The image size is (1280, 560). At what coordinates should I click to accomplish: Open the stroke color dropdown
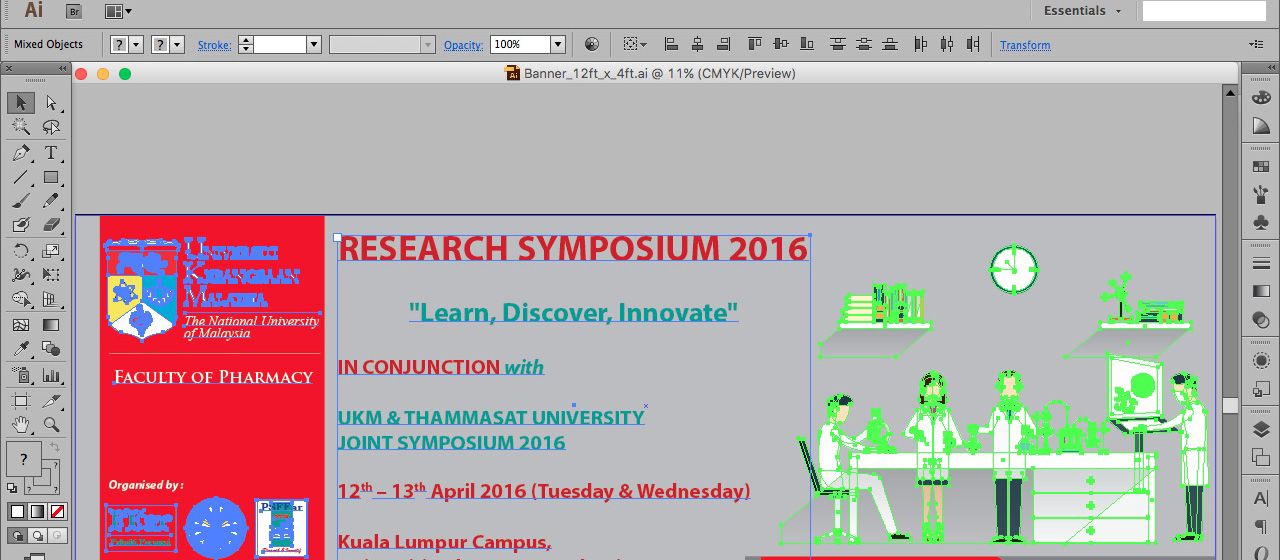(178, 45)
